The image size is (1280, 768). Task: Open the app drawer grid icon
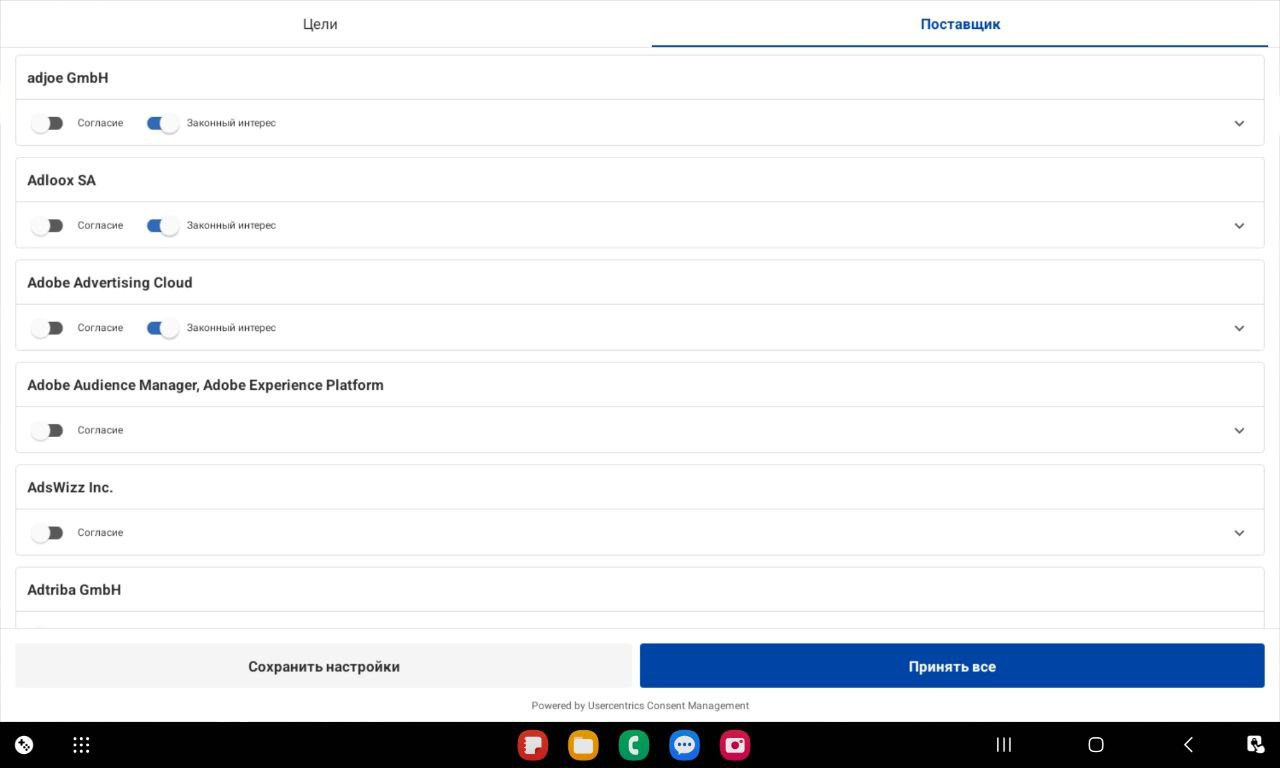point(82,745)
